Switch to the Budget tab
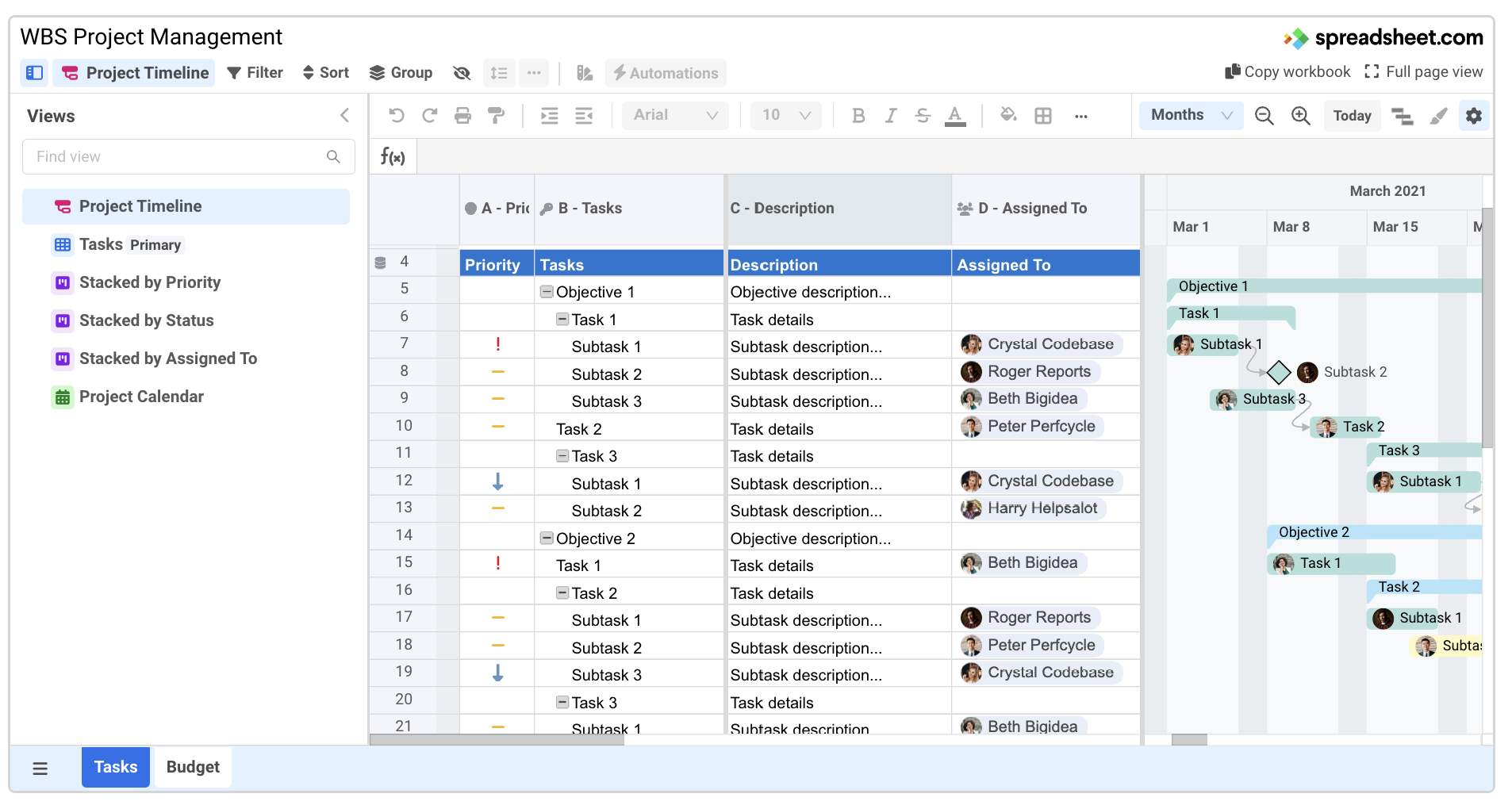 coord(192,767)
